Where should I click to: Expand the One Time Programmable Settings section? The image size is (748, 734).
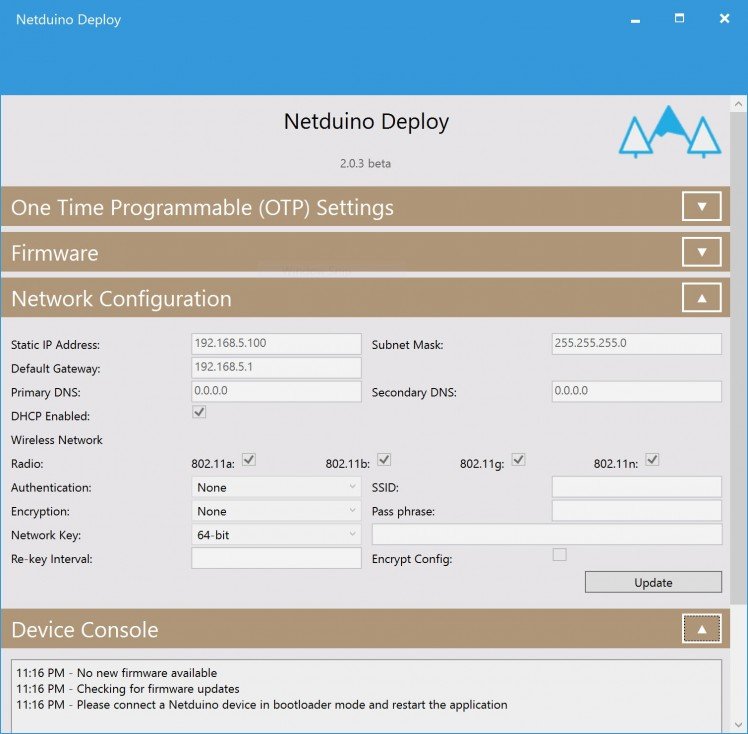point(701,207)
